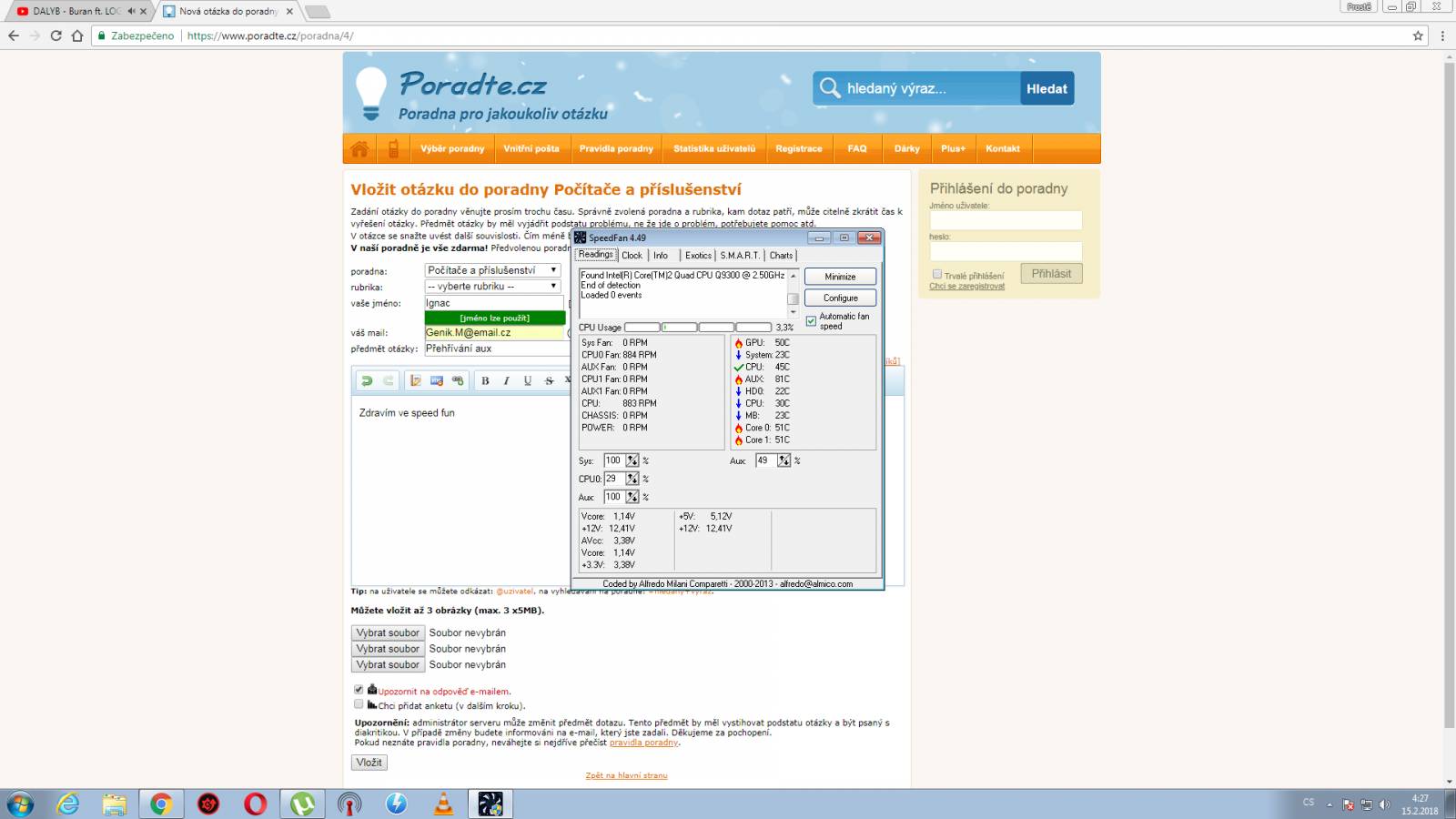Enable the Trvalé přihlášení checkbox
1456x819 pixels.
tap(937, 274)
